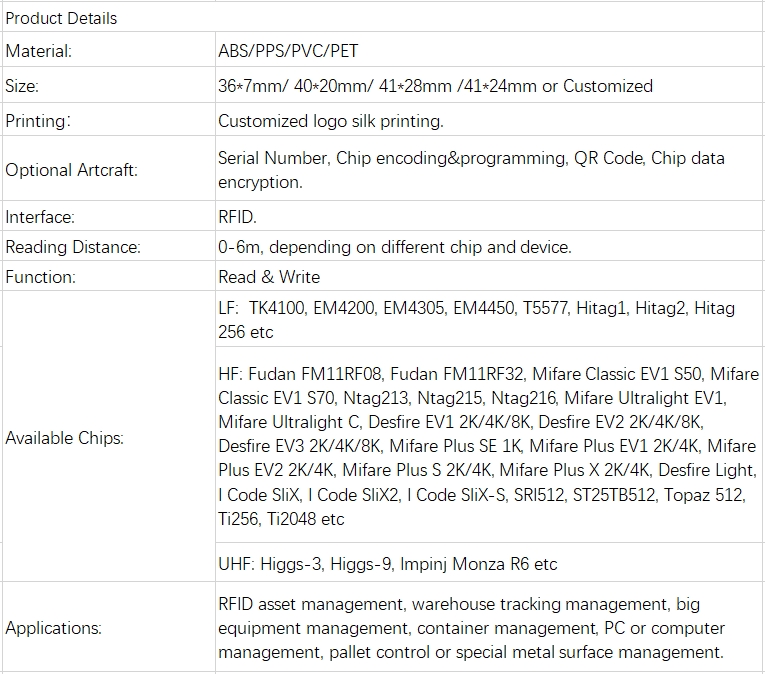Click the Function label cell
Screen dimensions: 765x674
[109, 276]
